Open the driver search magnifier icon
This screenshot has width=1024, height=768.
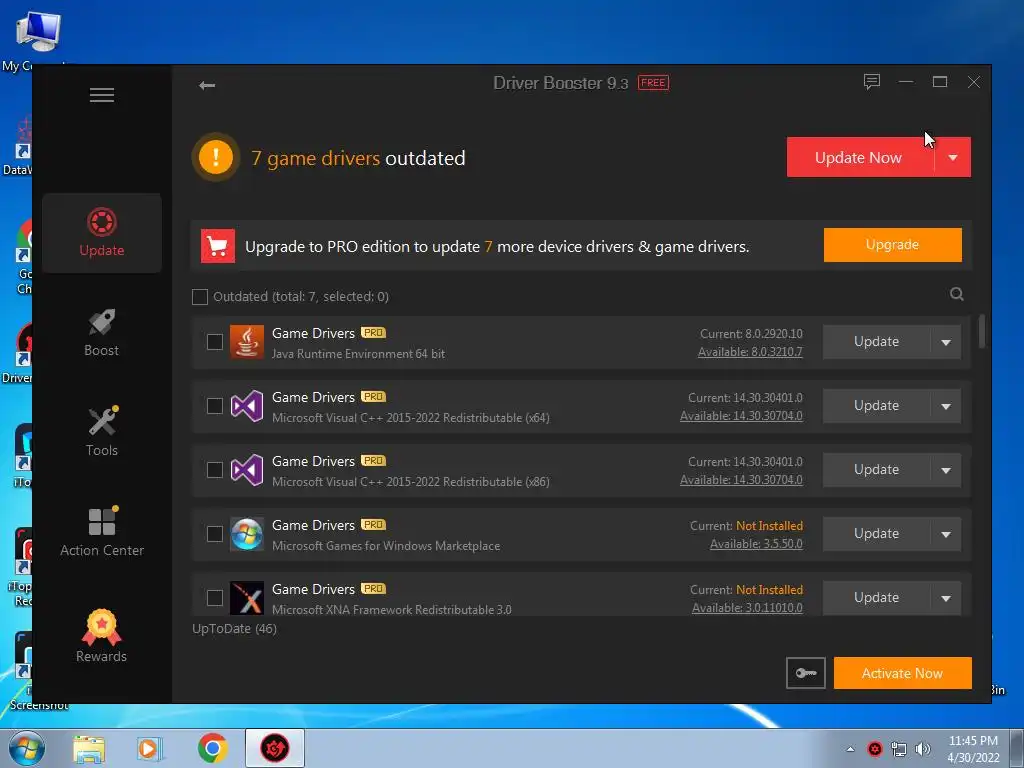coord(957,294)
